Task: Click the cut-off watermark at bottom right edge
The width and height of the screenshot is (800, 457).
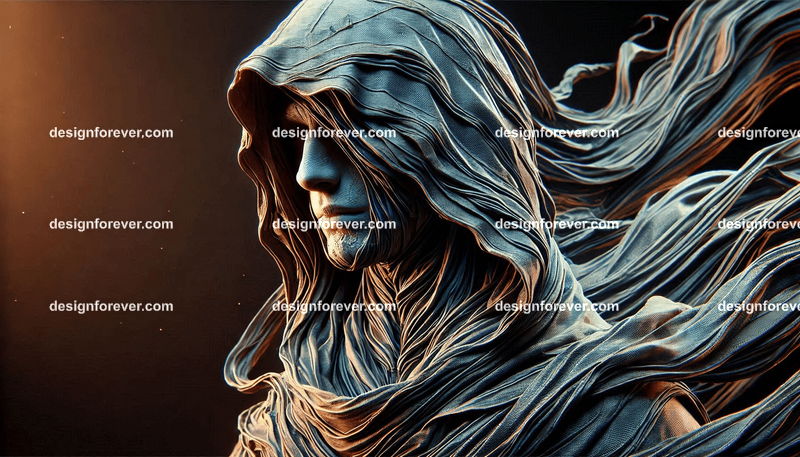Action: tap(759, 307)
